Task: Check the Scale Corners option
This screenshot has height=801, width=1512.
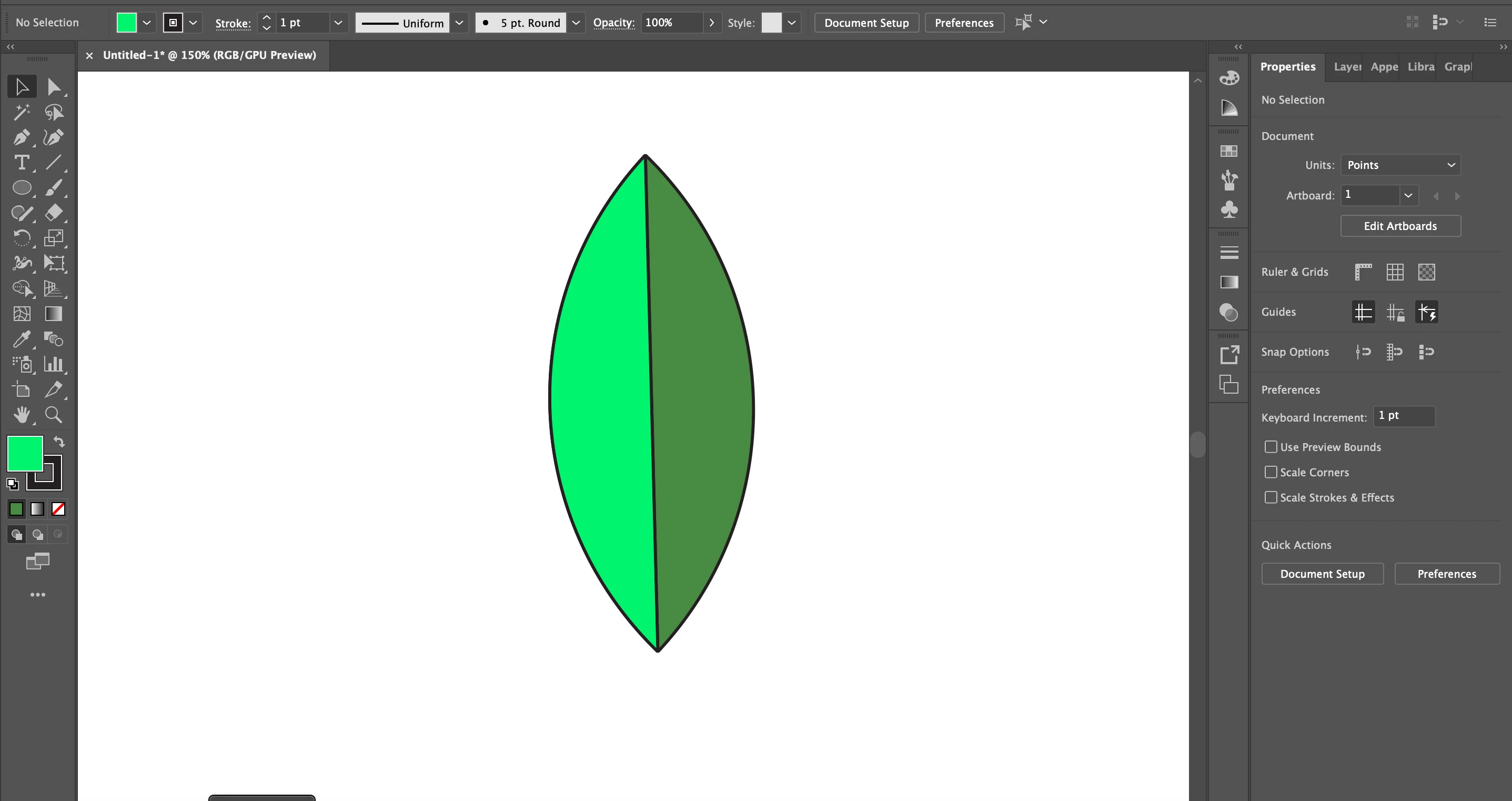Action: pyautogui.click(x=1271, y=472)
